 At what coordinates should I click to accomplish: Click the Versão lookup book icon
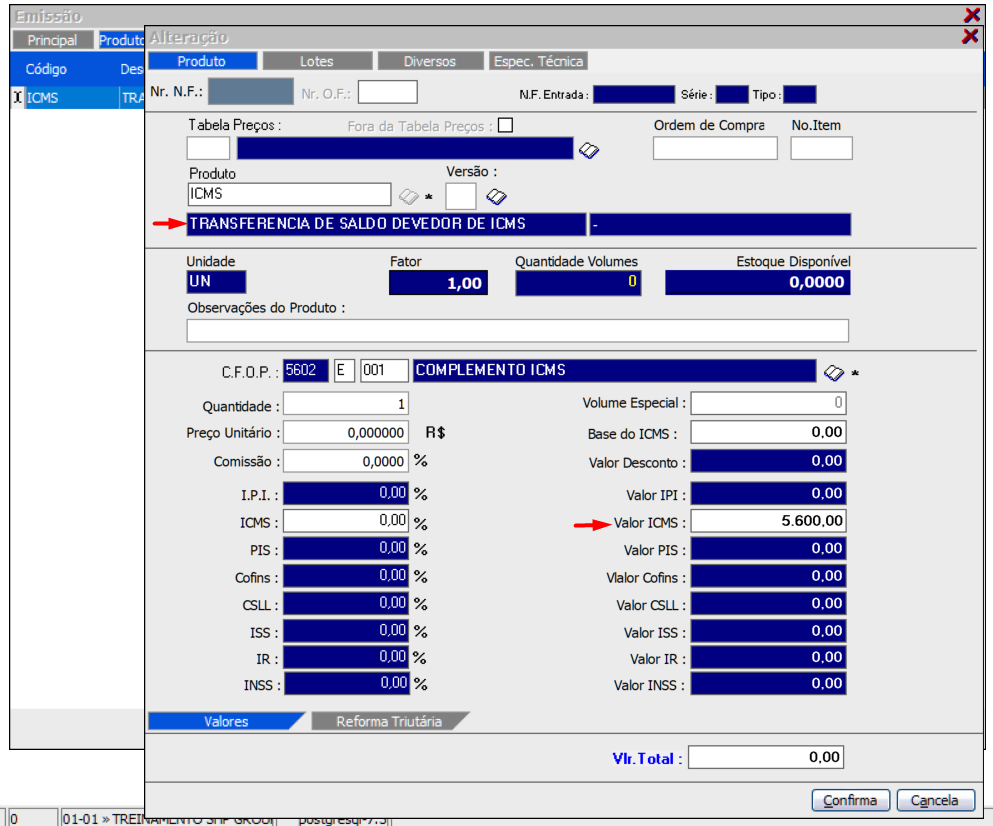click(497, 195)
